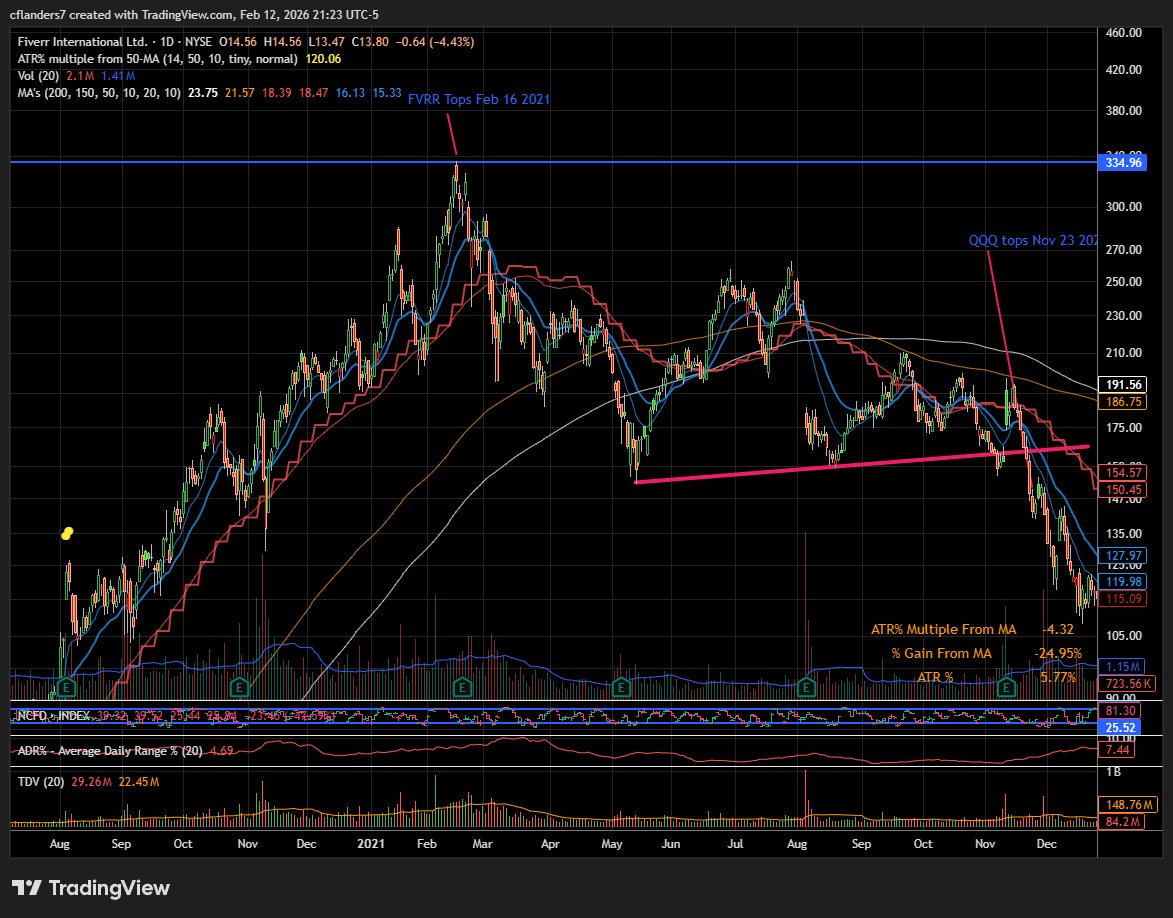Screen dimensions: 1173x918
Task: Click the 2021 label on time axis
Action: click(x=371, y=843)
